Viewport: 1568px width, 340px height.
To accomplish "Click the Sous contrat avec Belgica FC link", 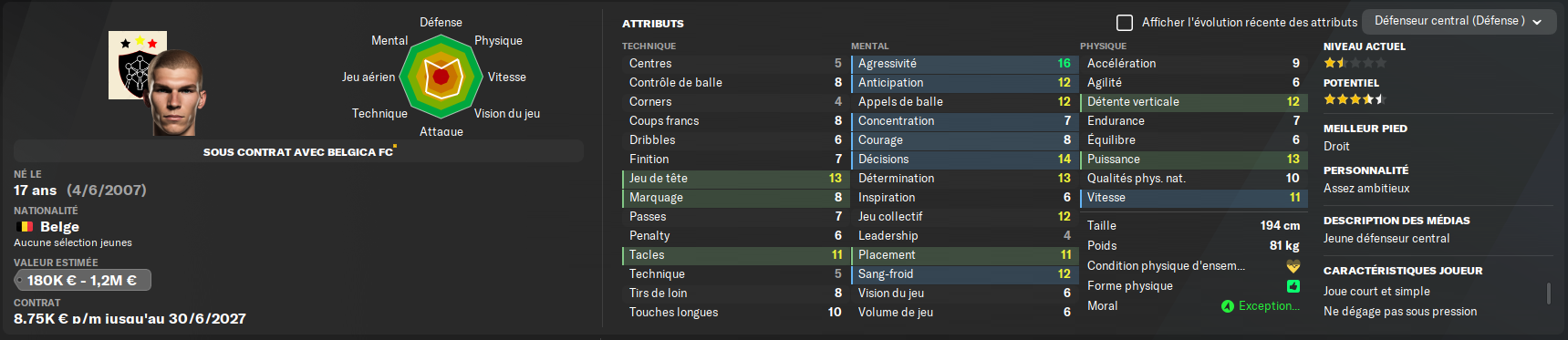I will point(298,152).
